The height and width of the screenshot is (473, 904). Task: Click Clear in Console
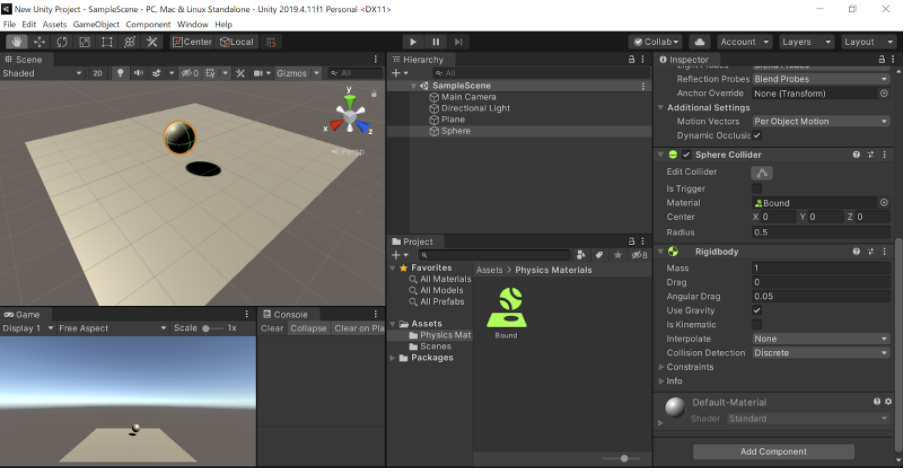(272, 328)
